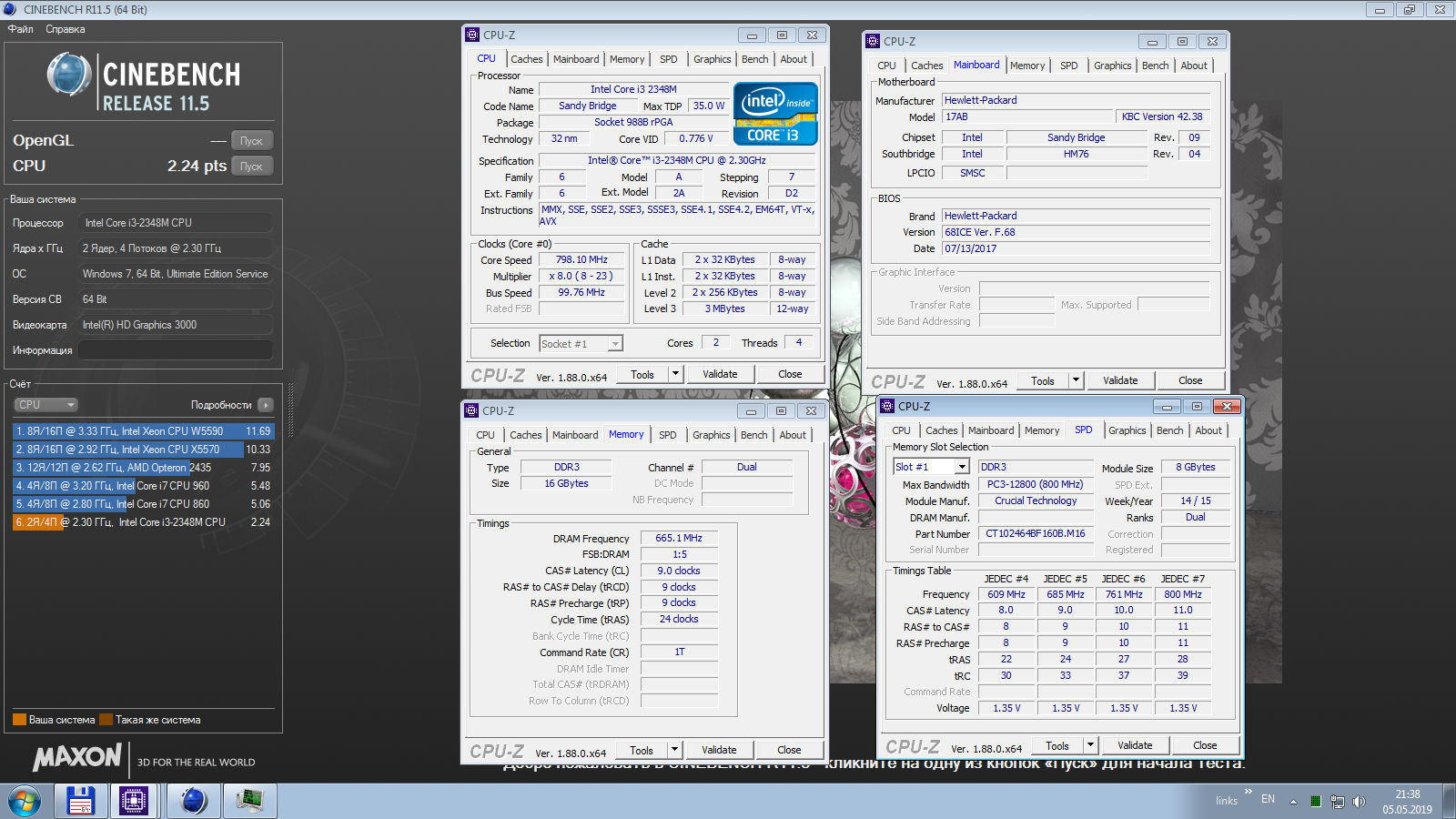Viewport: 1456px width, 819px height.
Task: Open Tools arrow in the Mainboard window
Action: tap(1076, 380)
